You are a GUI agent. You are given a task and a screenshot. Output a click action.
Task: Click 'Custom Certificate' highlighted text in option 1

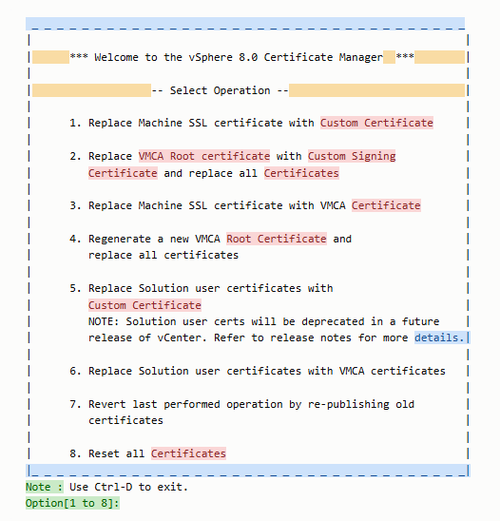pos(377,123)
